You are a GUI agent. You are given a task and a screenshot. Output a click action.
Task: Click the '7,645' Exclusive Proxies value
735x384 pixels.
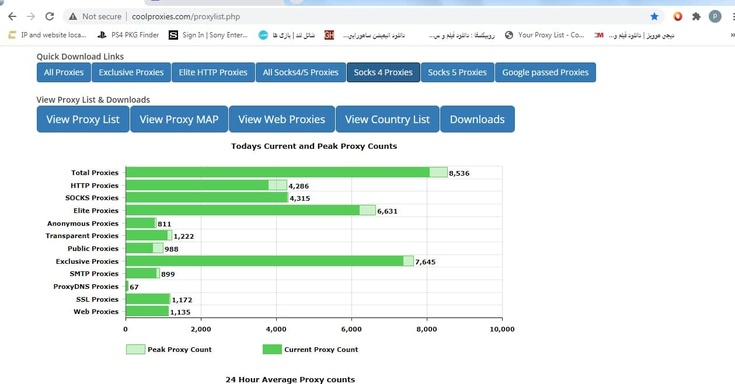point(425,262)
